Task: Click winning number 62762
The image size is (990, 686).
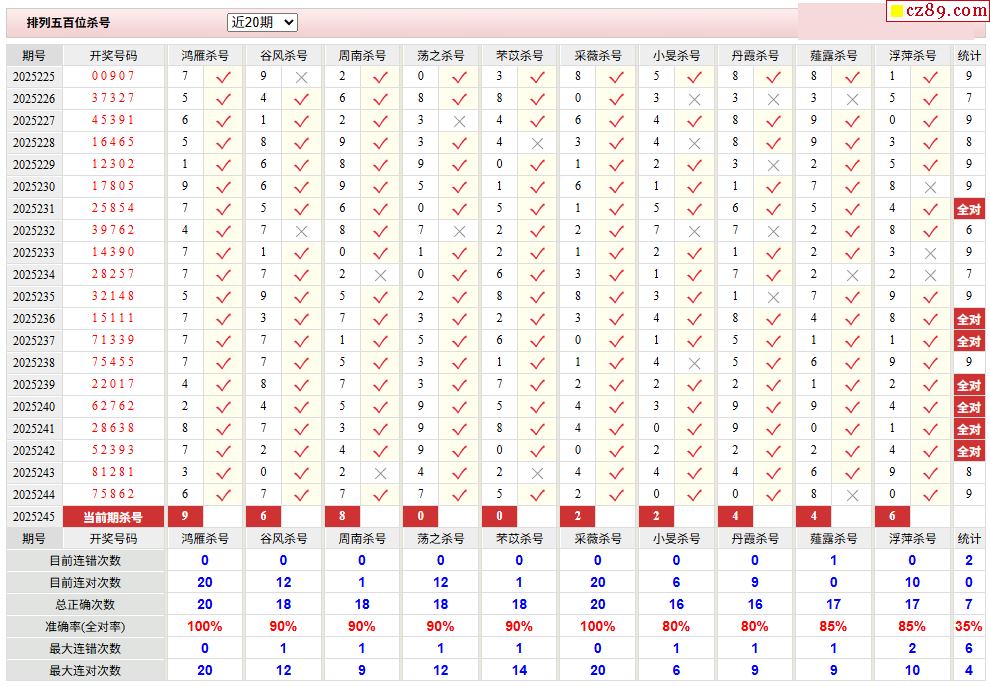Action: coord(113,406)
